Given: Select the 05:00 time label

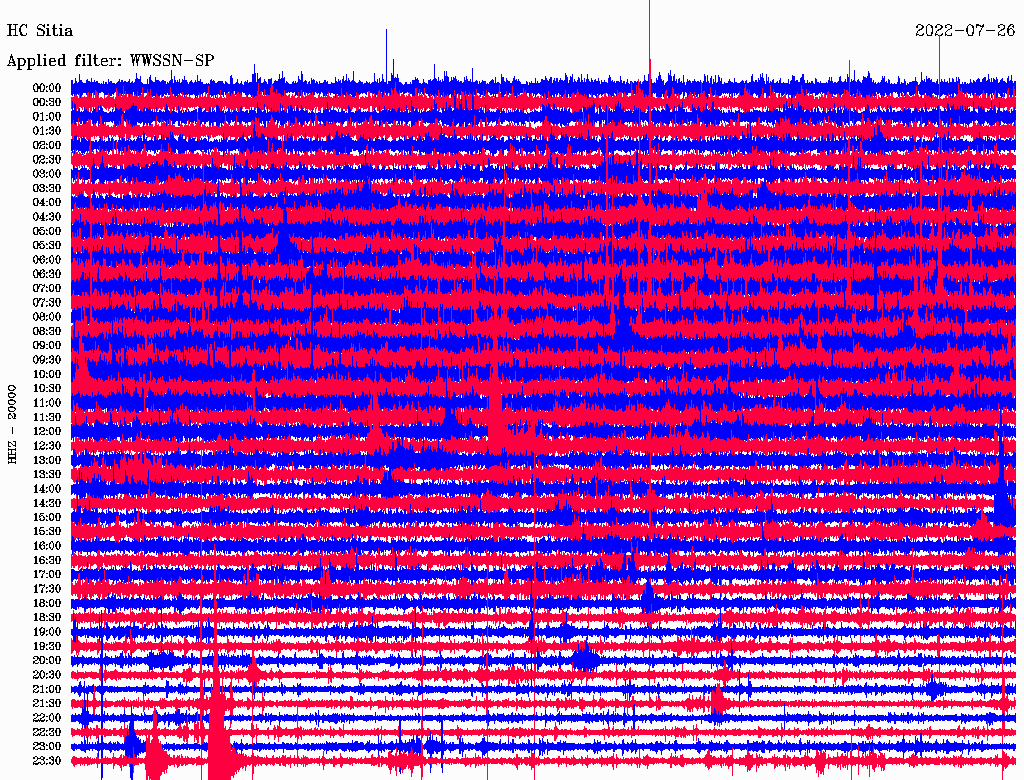Looking at the screenshot, I should pyautogui.click(x=47, y=231).
